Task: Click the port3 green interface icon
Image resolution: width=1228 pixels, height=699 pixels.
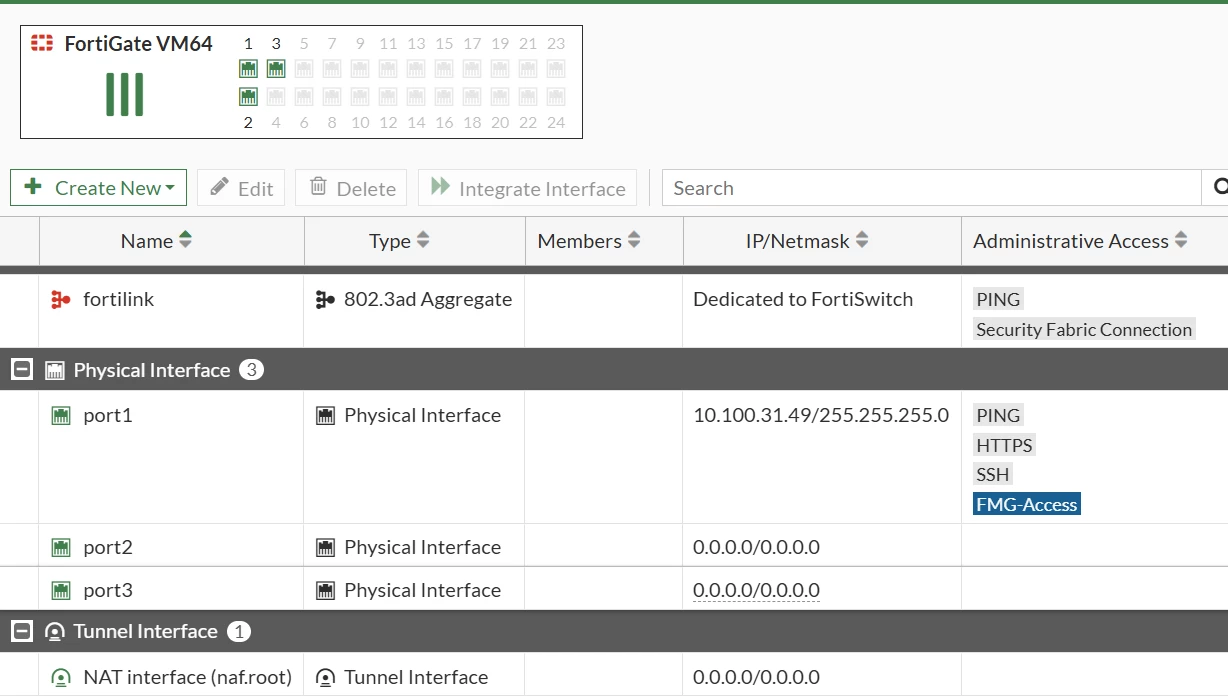Action: click(x=61, y=590)
